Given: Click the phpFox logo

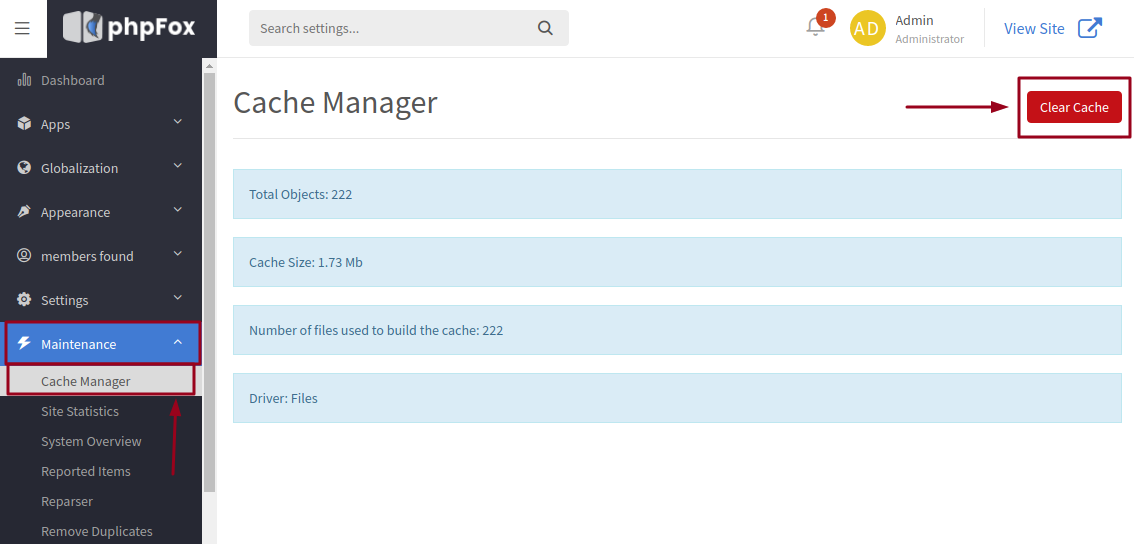Looking at the screenshot, I should [129, 28].
